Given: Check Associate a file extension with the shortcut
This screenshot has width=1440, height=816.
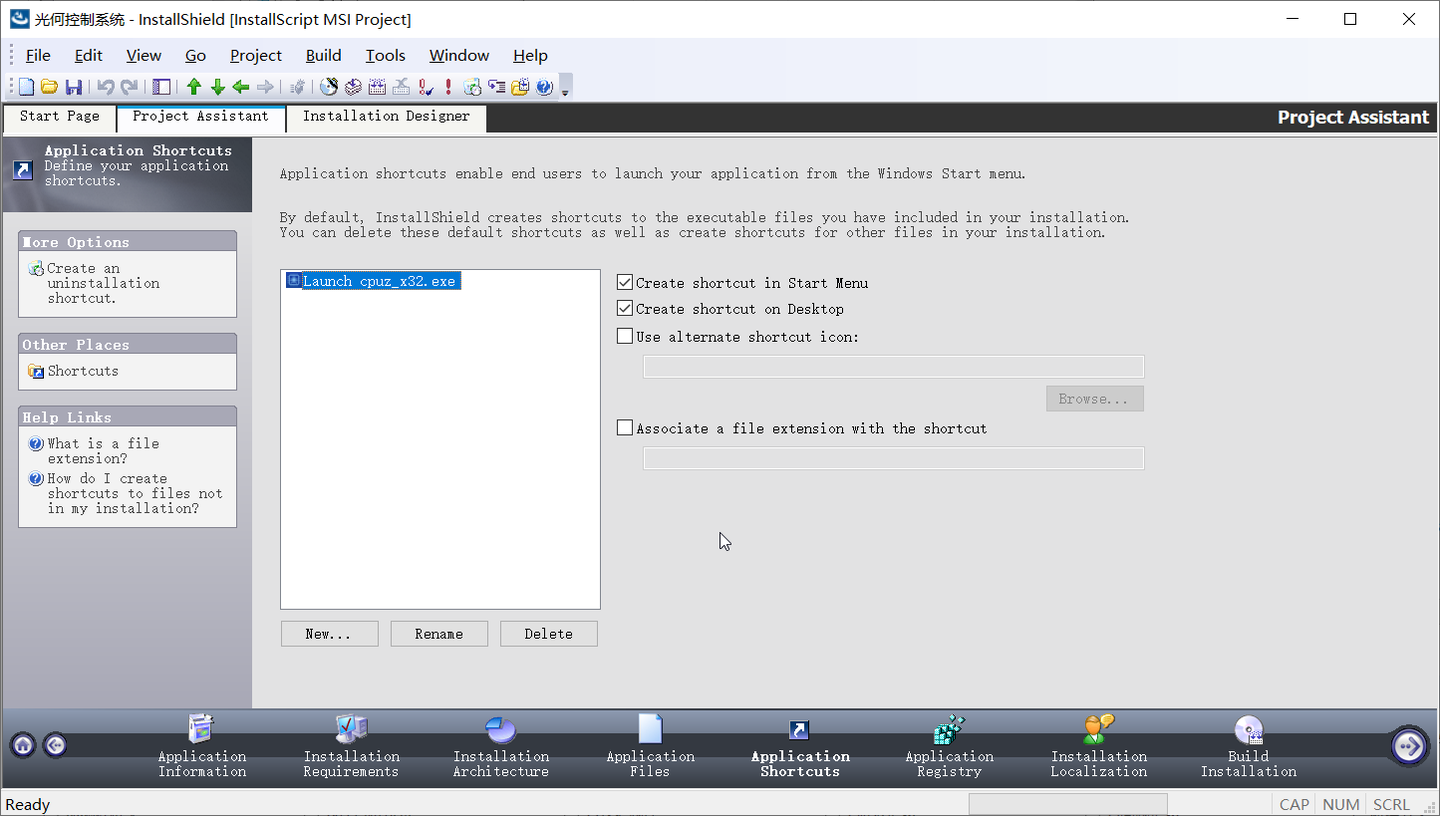Looking at the screenshot, I should 625,428.
